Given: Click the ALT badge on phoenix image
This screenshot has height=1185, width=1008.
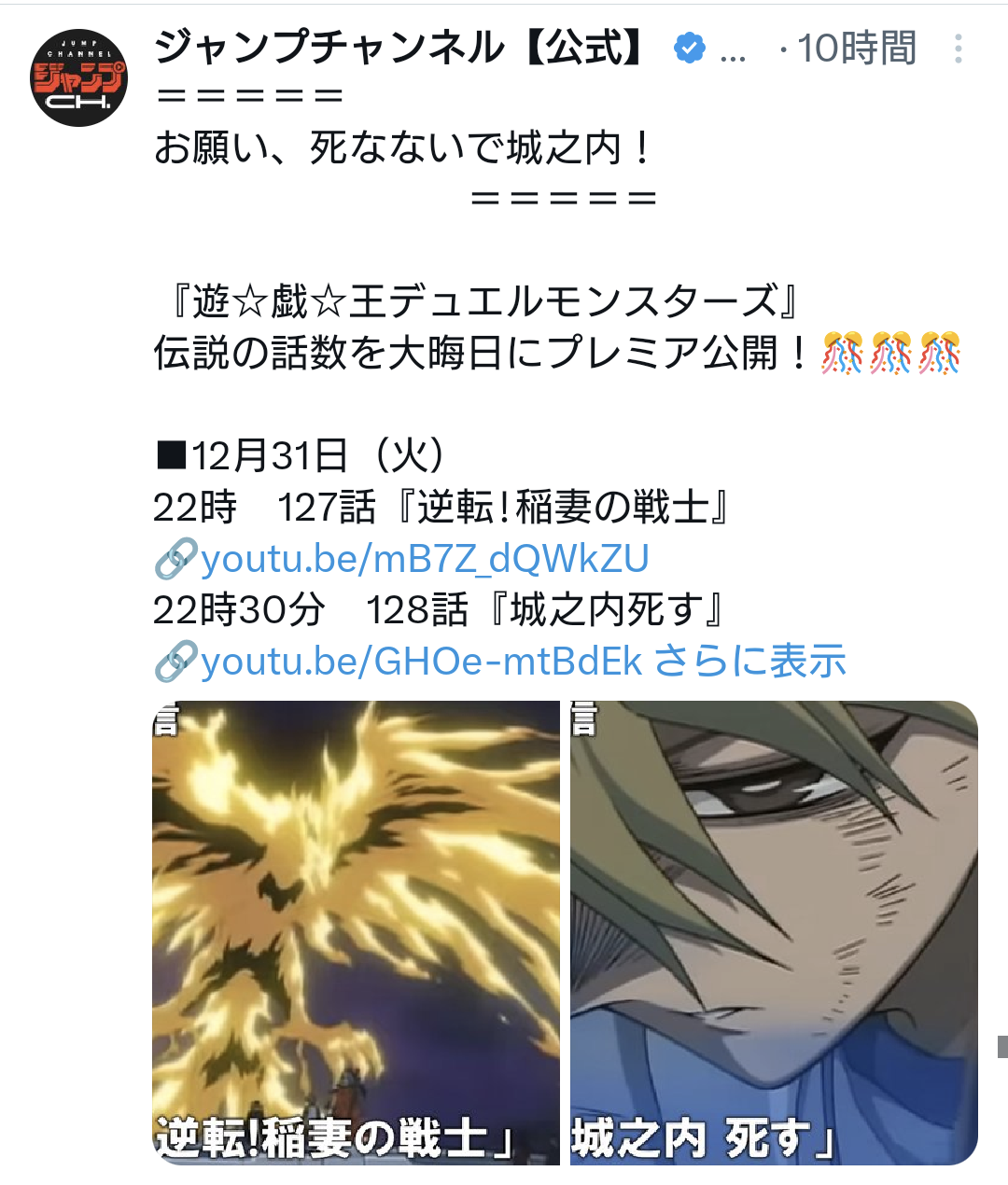Looking at the screenshot, I should click(166, 719).
